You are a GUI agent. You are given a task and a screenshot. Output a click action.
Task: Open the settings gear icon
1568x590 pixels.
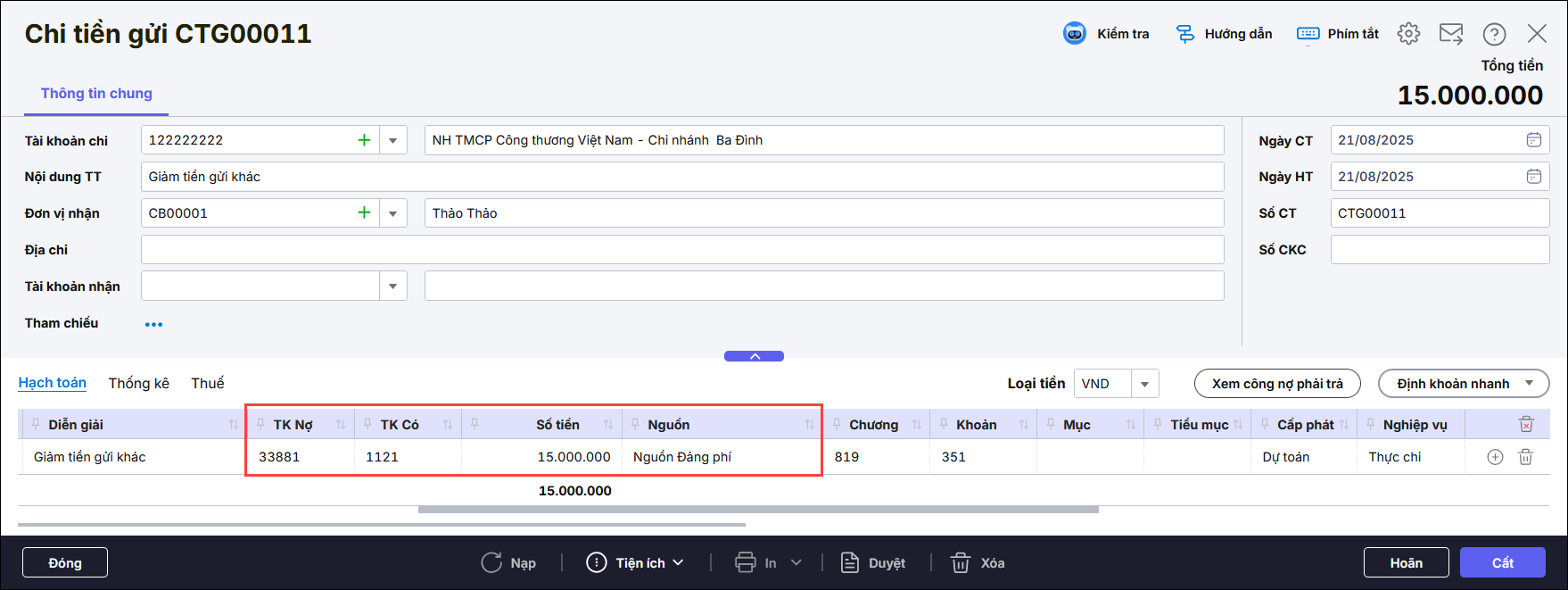tap(1408, 34)
